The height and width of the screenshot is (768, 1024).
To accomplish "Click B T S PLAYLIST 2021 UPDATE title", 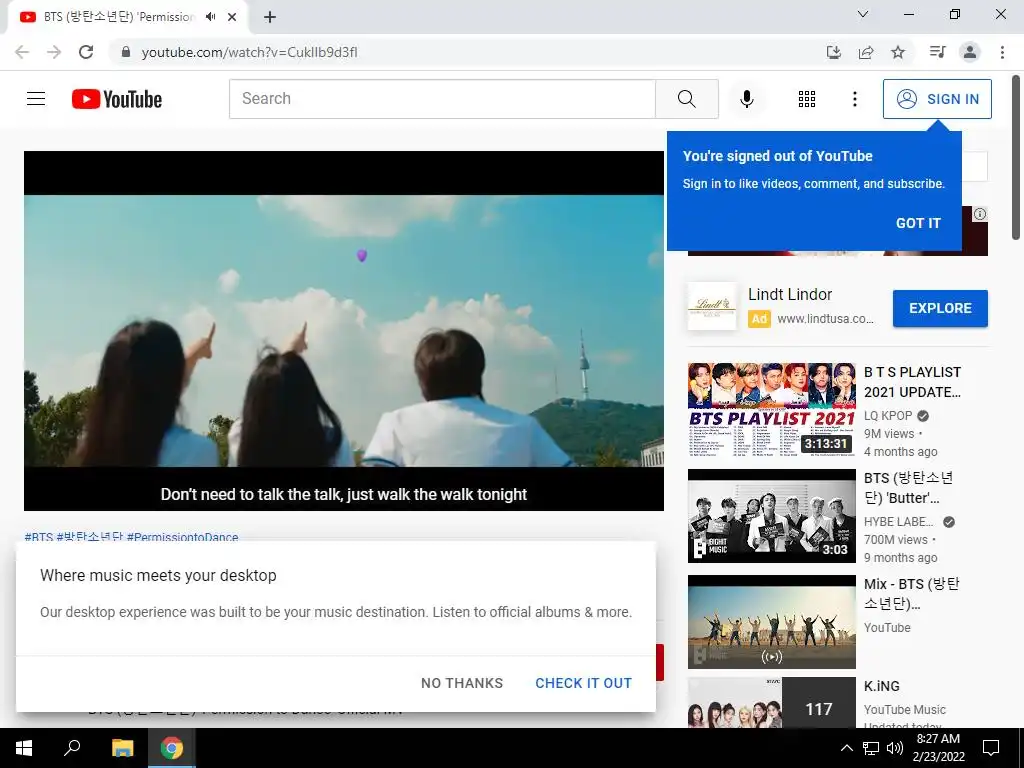I will click(x=912, y=382).
